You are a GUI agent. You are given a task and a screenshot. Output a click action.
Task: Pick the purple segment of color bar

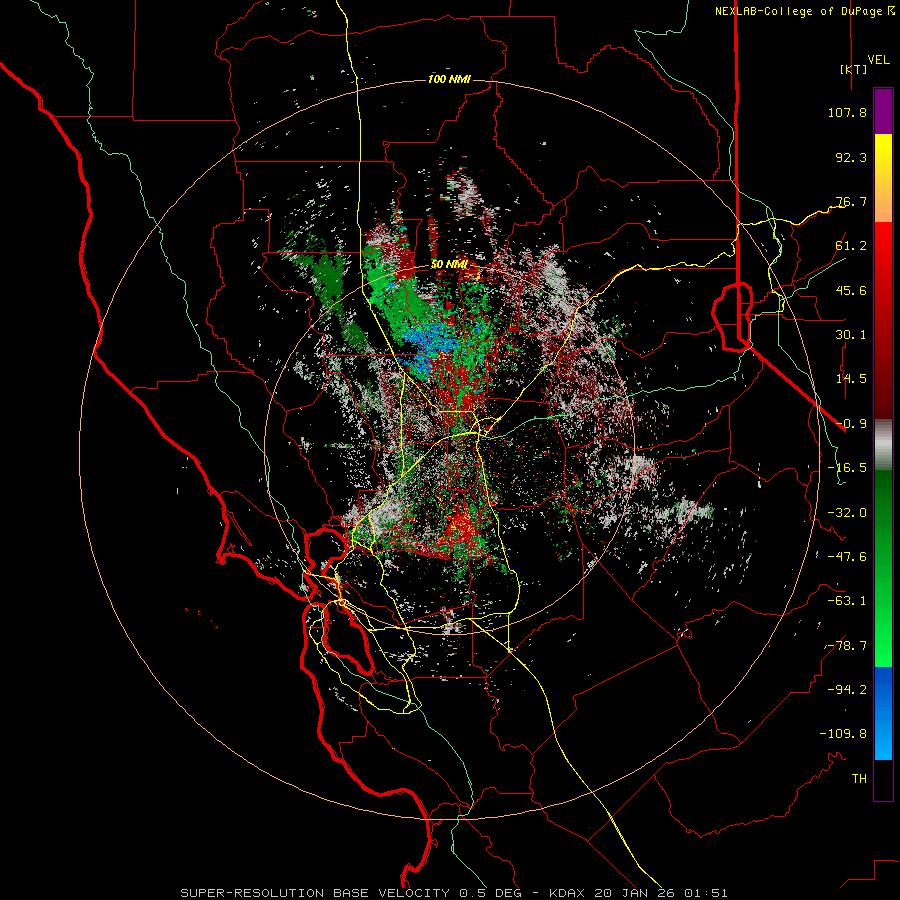coord(883,111)
